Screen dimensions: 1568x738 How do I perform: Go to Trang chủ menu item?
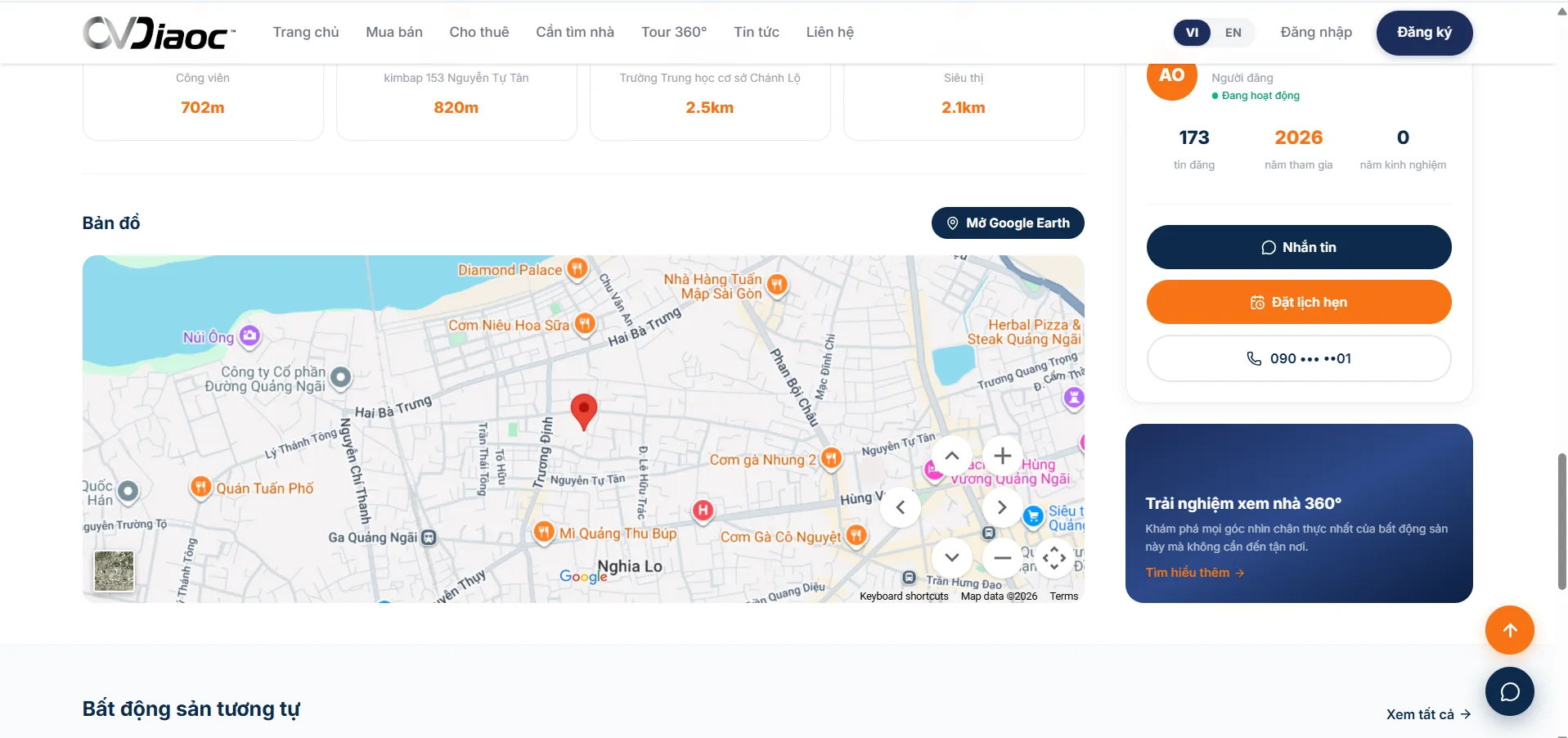306,32
